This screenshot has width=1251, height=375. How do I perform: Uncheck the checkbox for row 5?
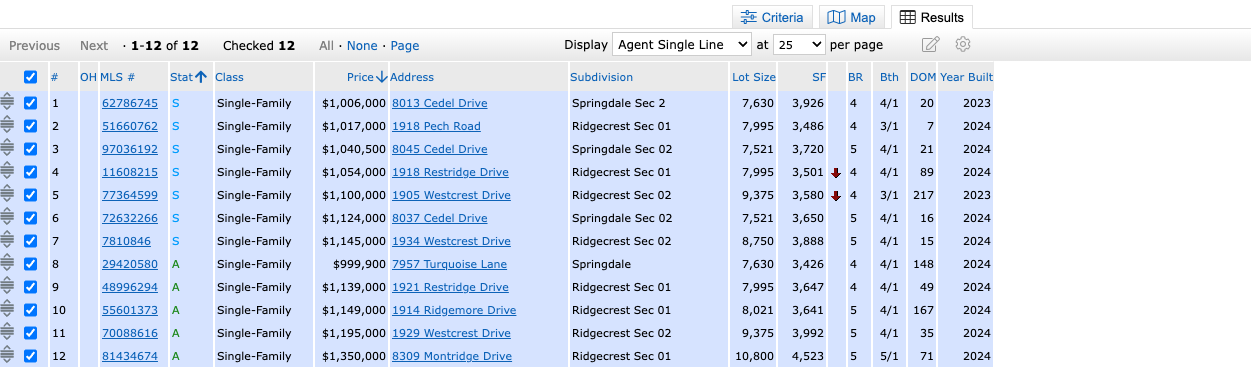[30, 195]
